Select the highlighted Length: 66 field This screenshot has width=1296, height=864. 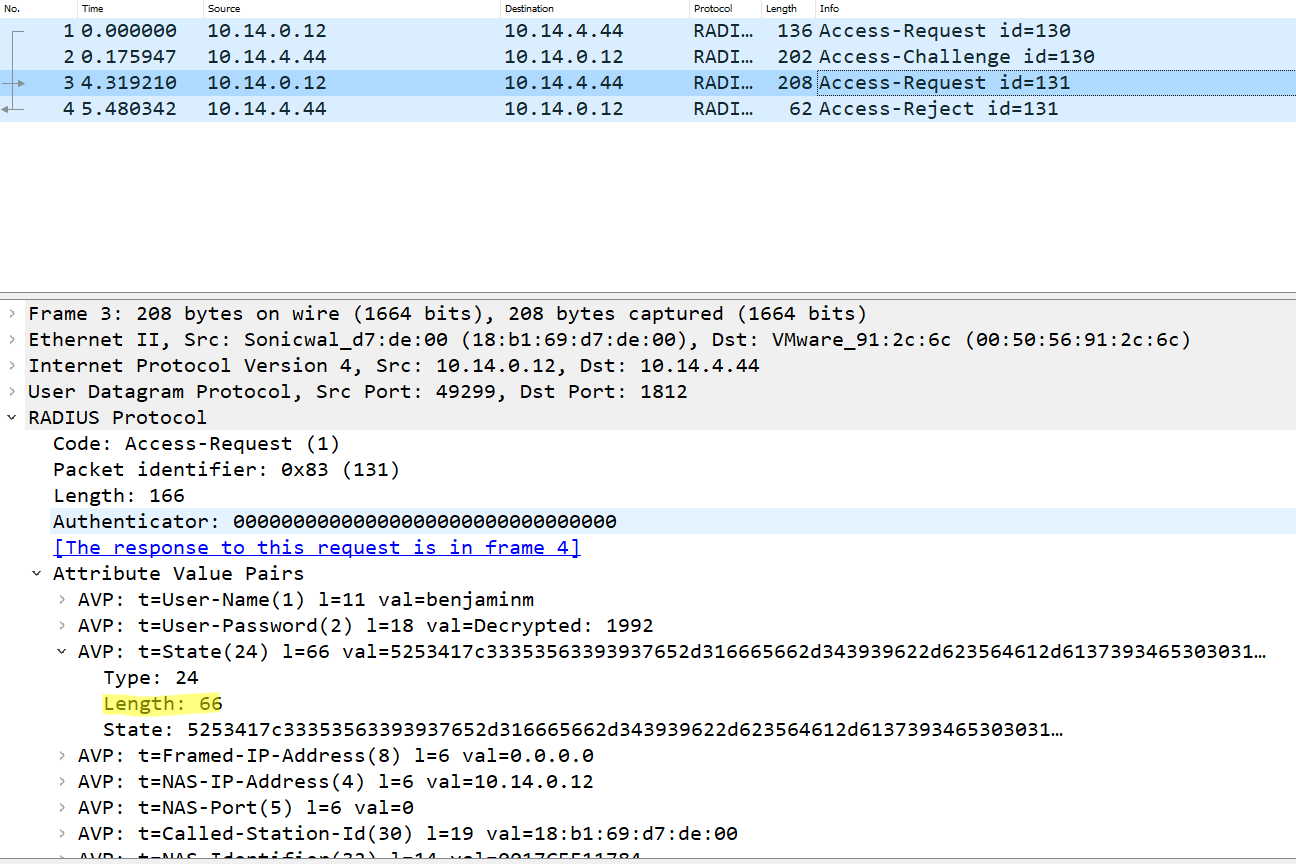pos(162,703)
